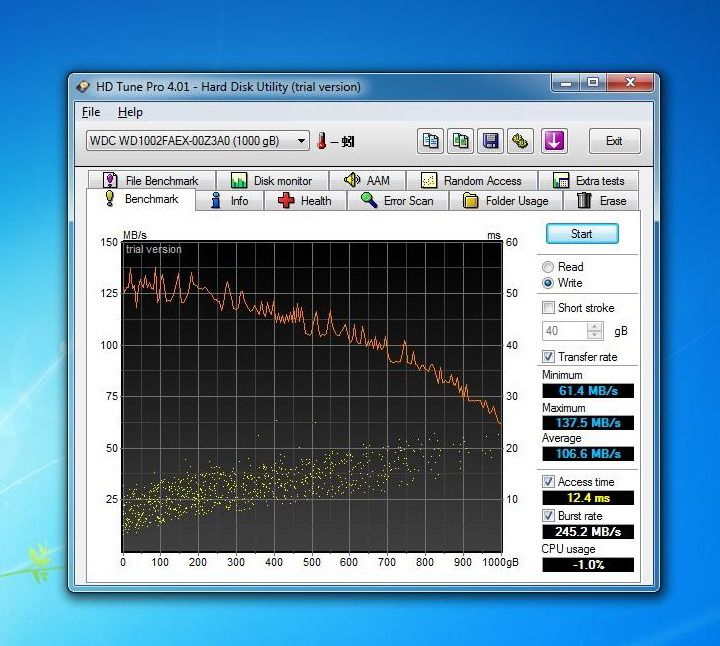The height and width of the screenshot is (646, 720).
Task: Switch to the Info tab
Action: click(230, 201)
